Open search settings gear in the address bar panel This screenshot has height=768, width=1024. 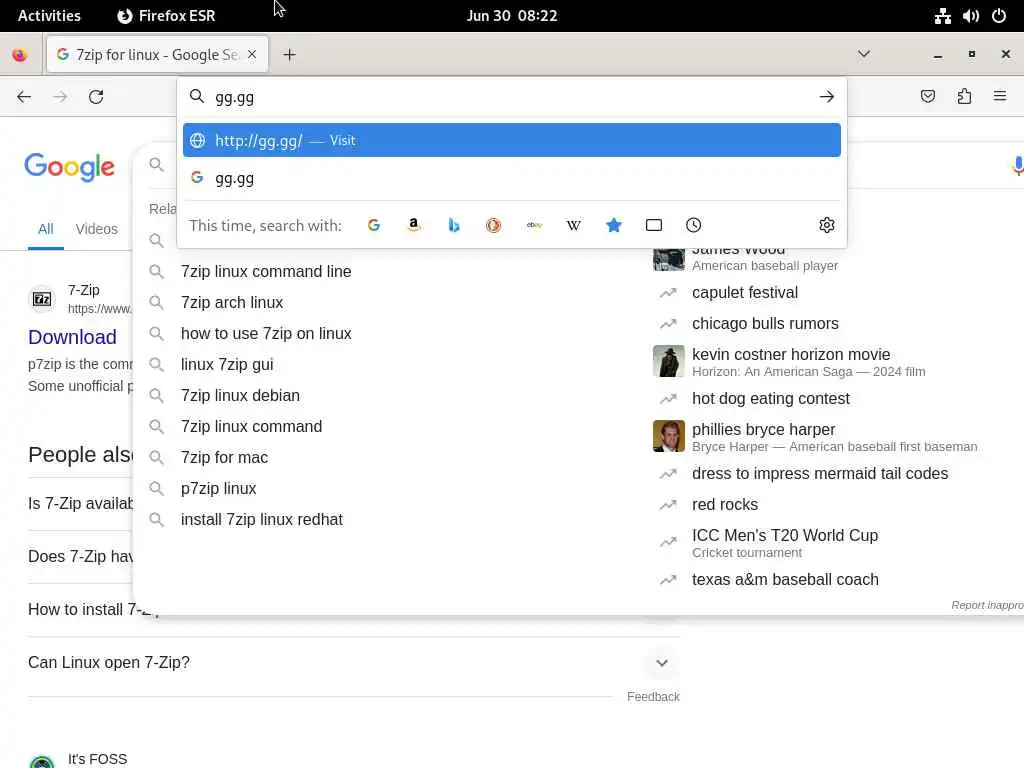coord(827,225)
